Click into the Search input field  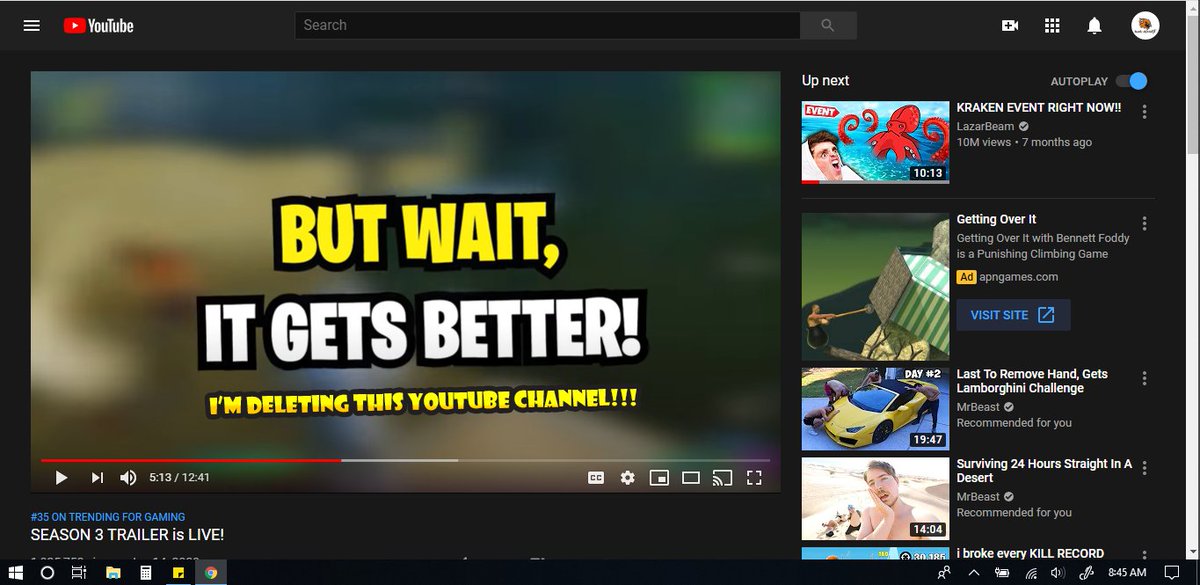[547, 25]
